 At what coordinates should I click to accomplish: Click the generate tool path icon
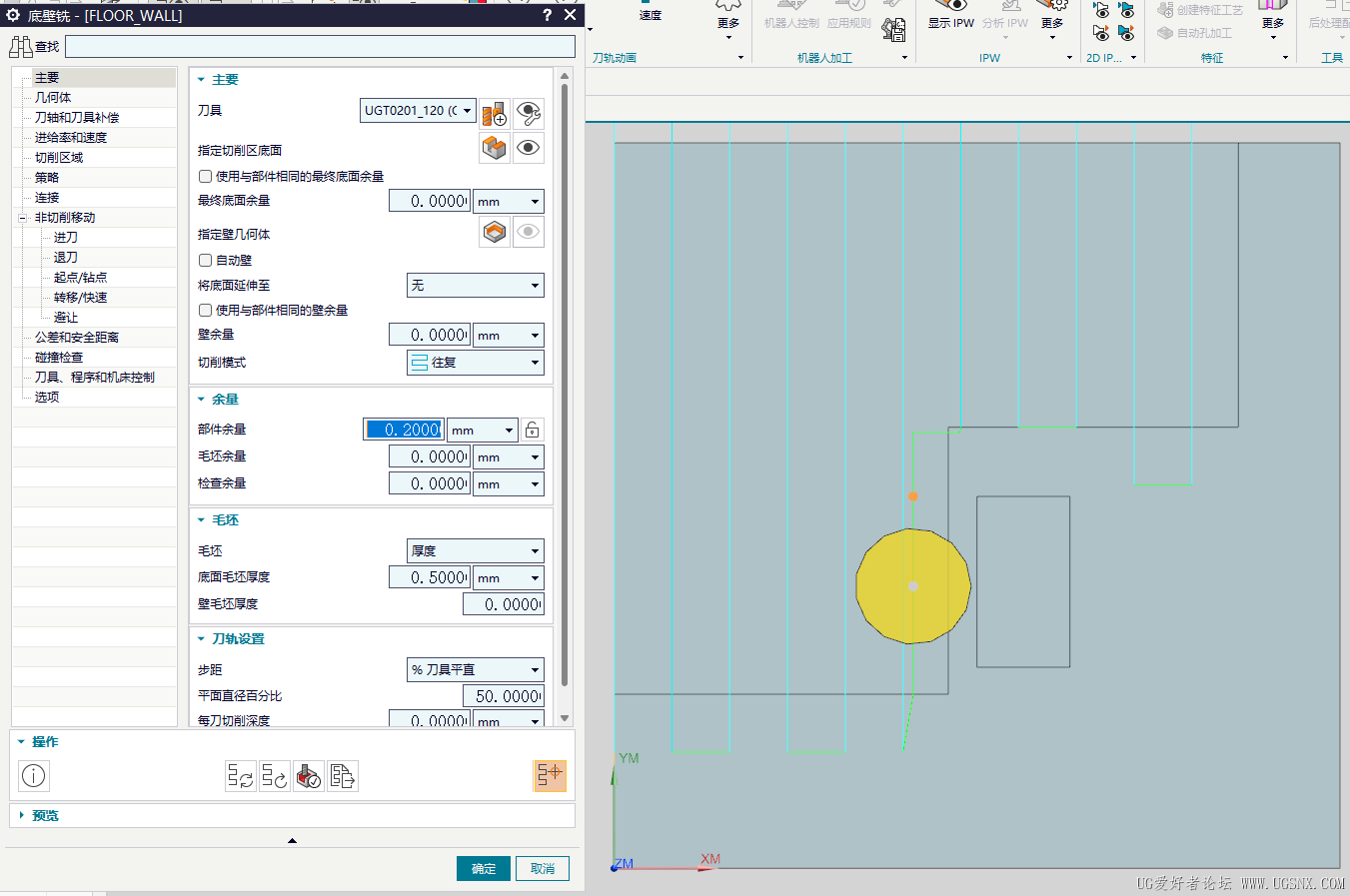(240, 776)
